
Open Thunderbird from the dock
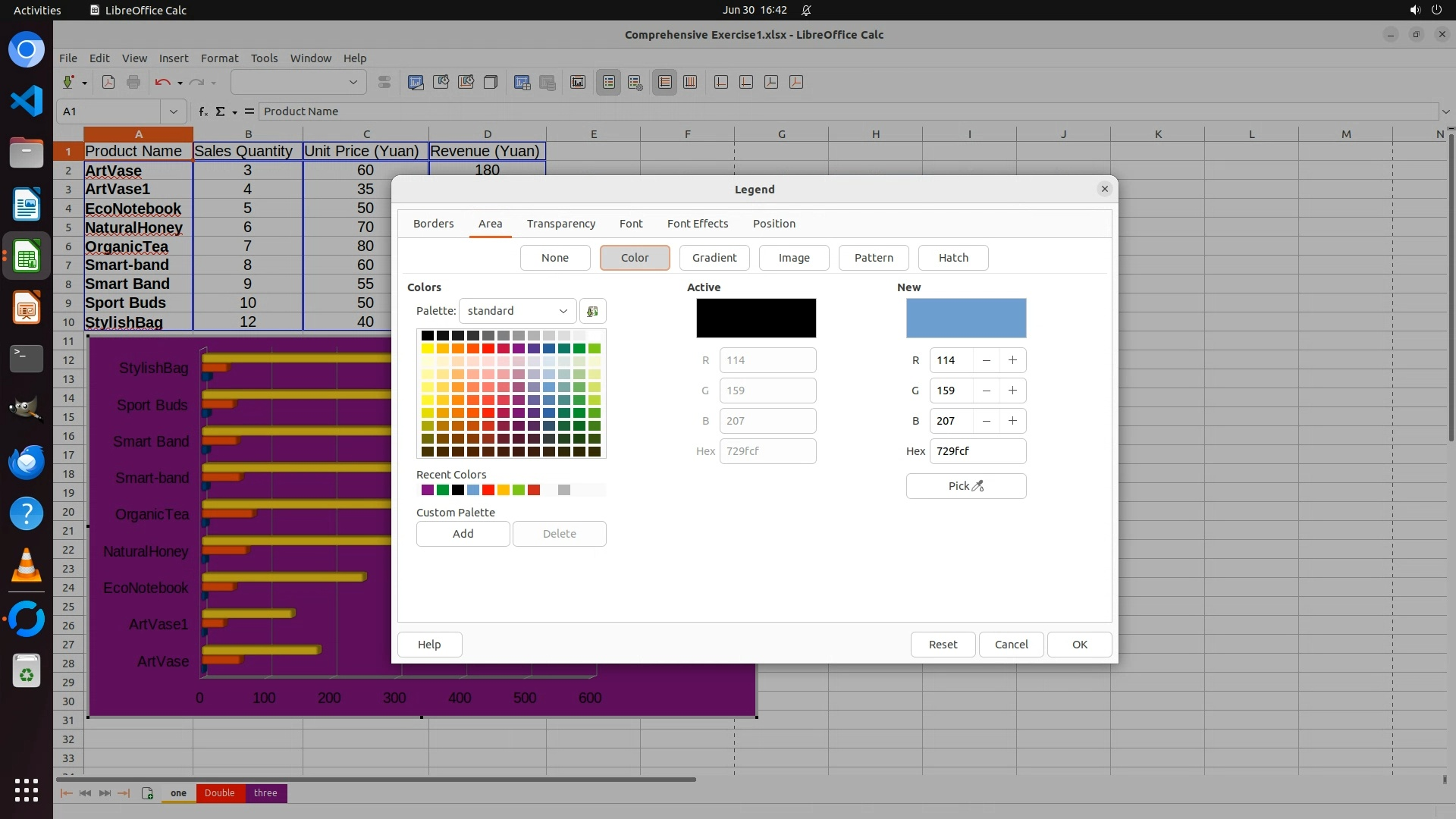coord(27,461)
